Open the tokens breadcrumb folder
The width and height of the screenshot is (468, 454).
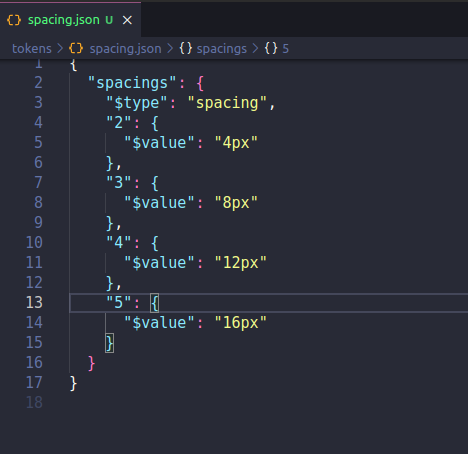[32, 49]
